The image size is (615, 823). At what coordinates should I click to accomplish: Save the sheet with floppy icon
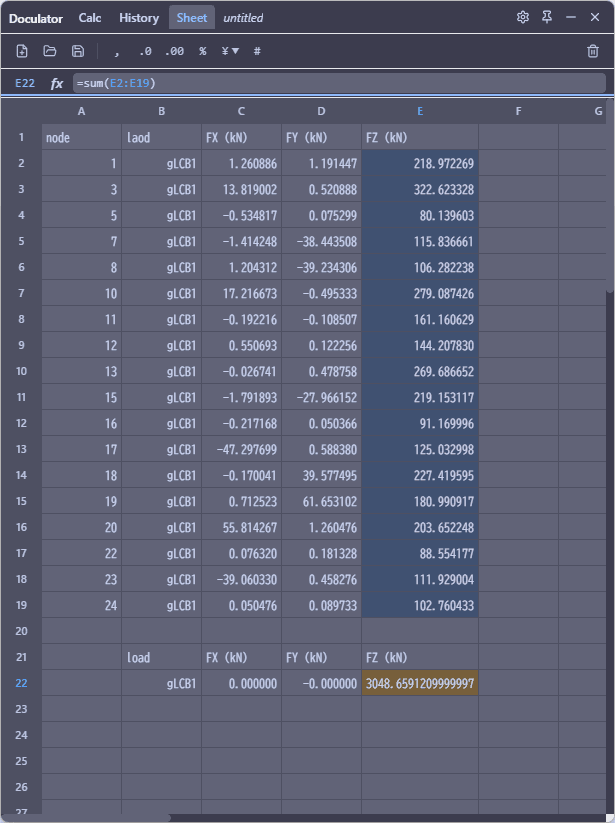click(78, 51)
